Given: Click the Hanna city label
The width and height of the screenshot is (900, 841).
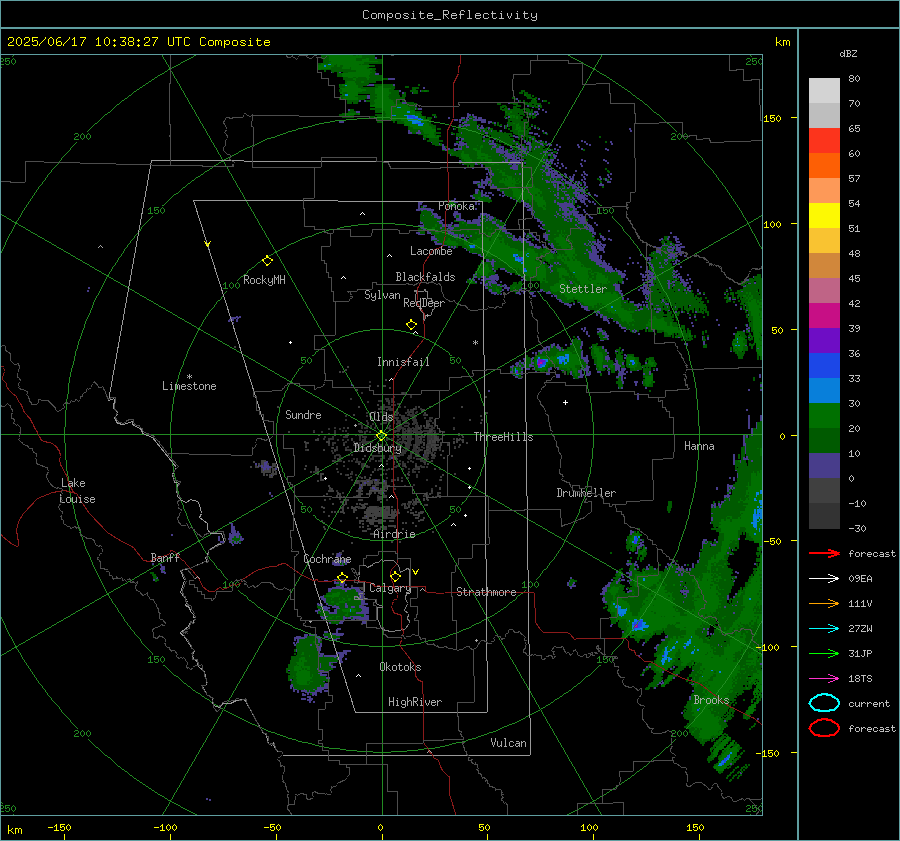Looking at the screenshot, I should point(699,446).
